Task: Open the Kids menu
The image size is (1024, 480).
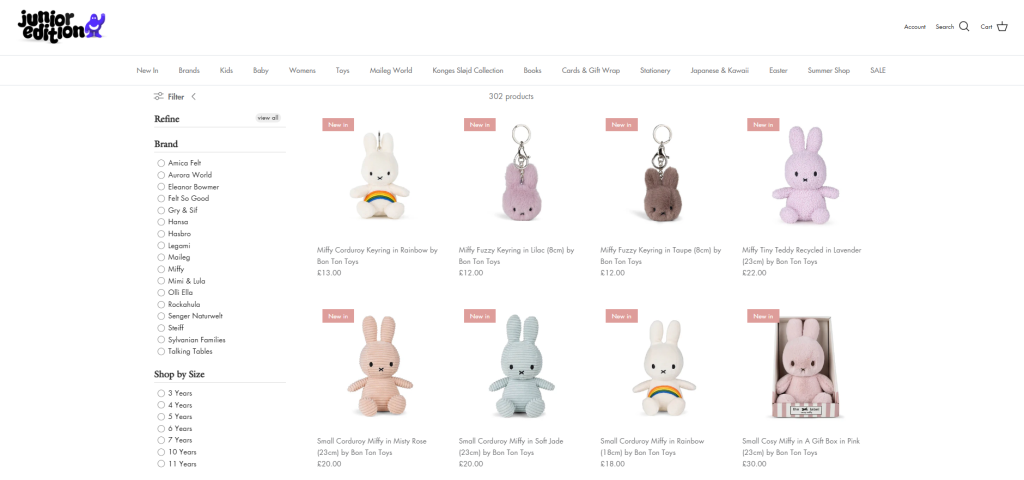Action: point(227,71)
